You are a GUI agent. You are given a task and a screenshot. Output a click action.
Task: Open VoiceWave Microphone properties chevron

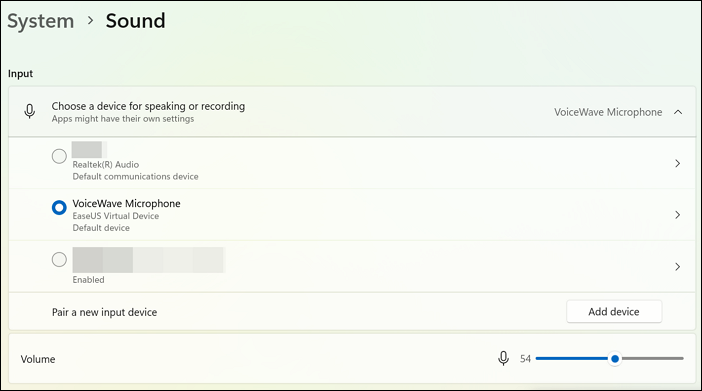point(678,215)
